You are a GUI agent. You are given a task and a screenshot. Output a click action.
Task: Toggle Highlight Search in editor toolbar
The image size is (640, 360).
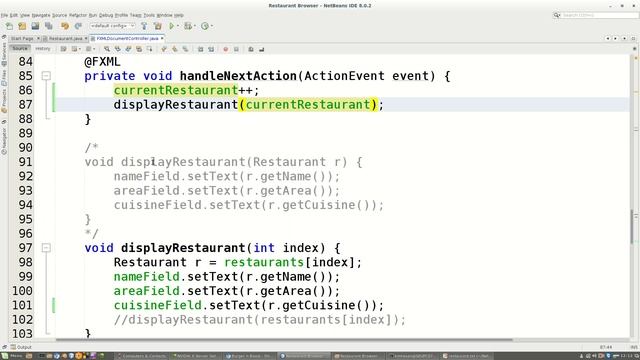pos(139,49)
